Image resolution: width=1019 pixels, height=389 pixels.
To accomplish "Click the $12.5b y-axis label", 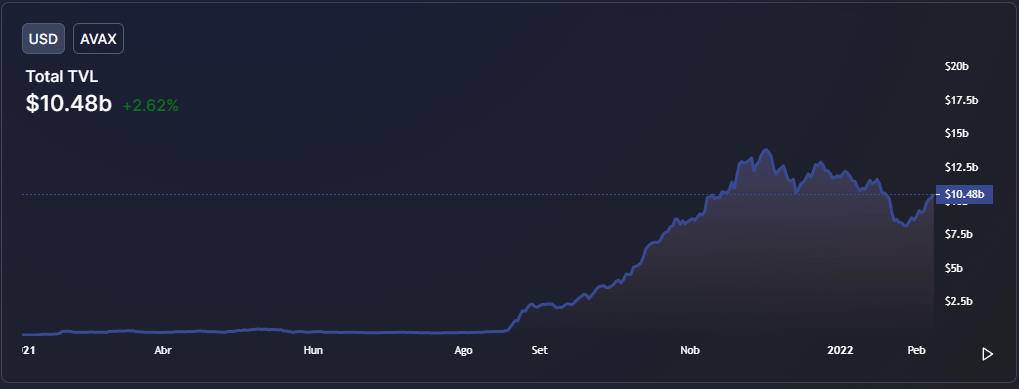I will click(x=961, y=167).
